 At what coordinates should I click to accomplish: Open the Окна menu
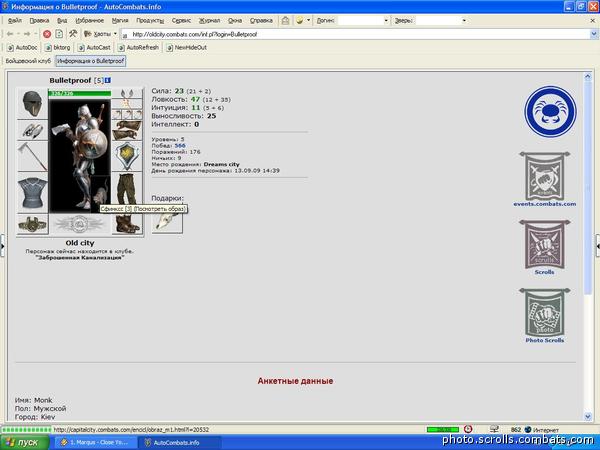point(235,20)
